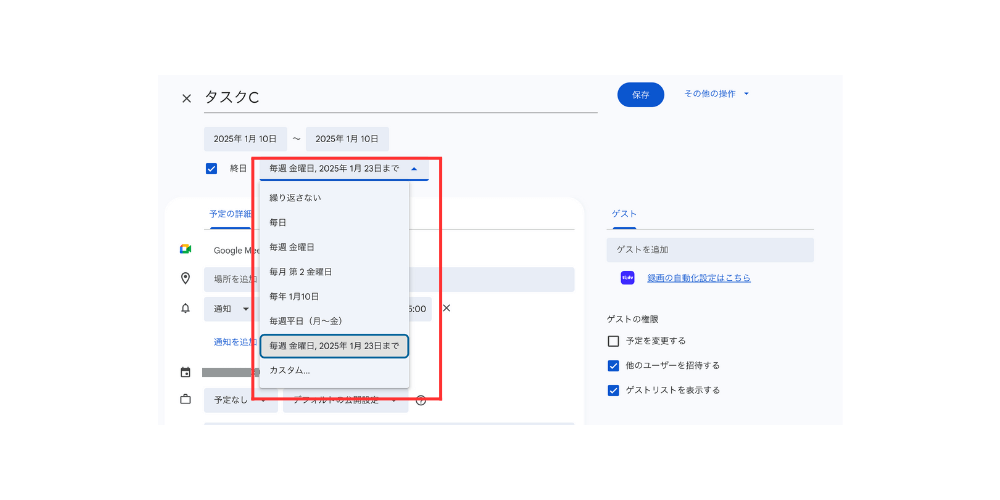The image size is (1000, 500).
Task: Close the event editor with the X
Action: pos(186,98)
